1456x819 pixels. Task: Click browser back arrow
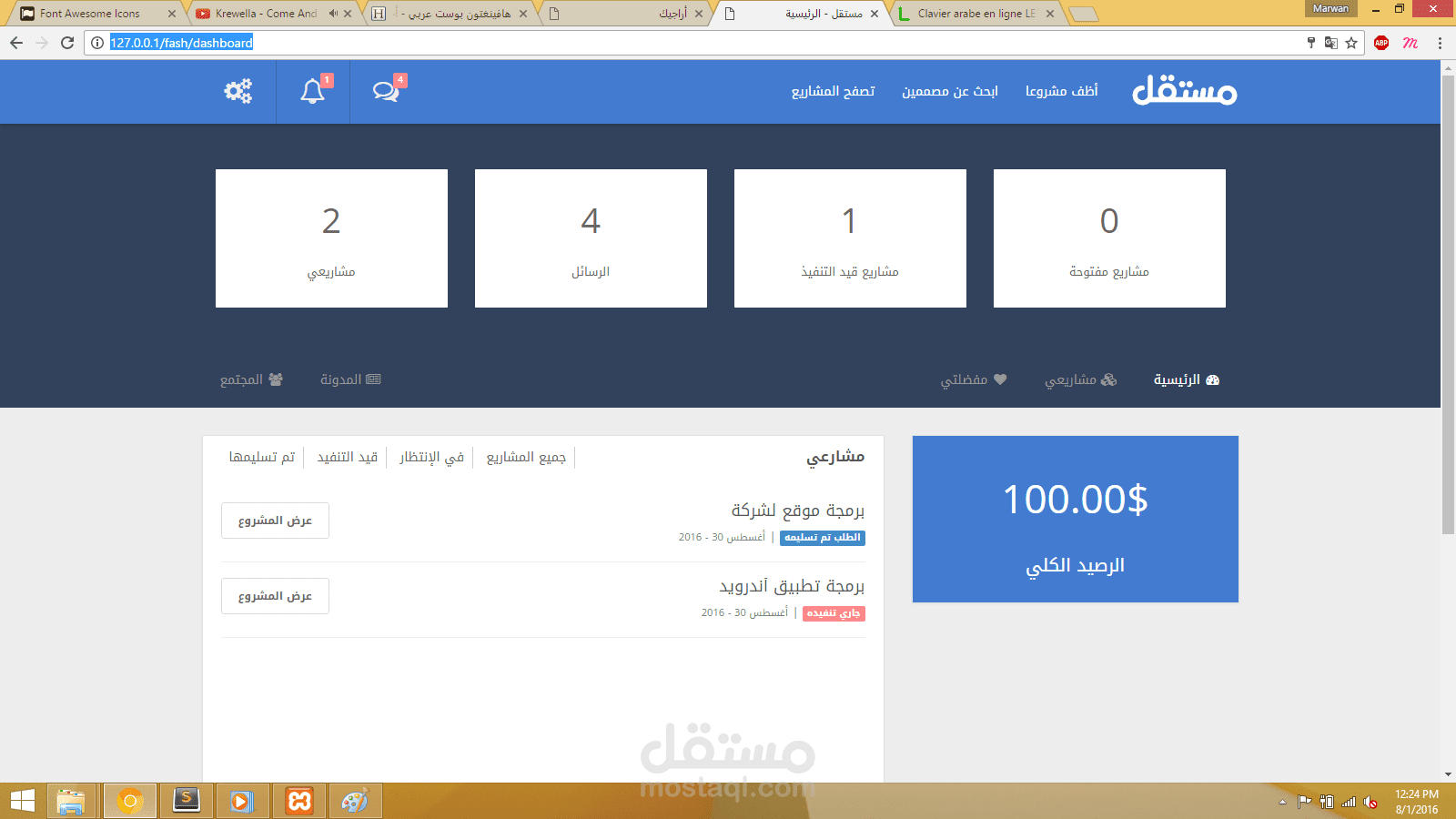pyautogui.click(x=16, y=43)
